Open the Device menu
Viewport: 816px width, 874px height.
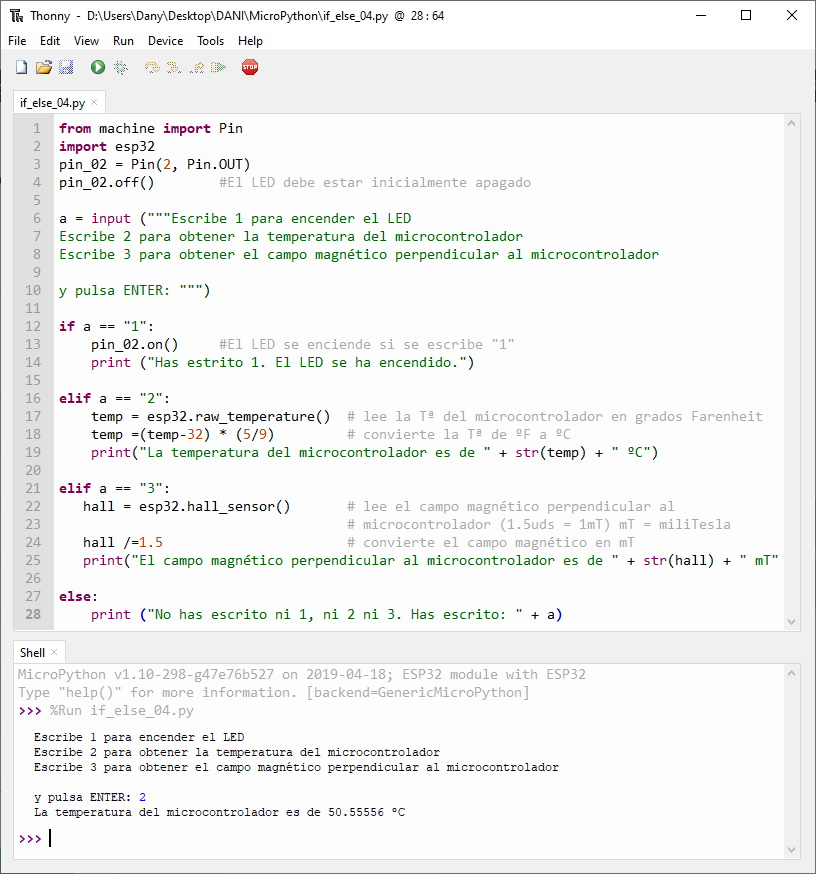tap(166, 41)
